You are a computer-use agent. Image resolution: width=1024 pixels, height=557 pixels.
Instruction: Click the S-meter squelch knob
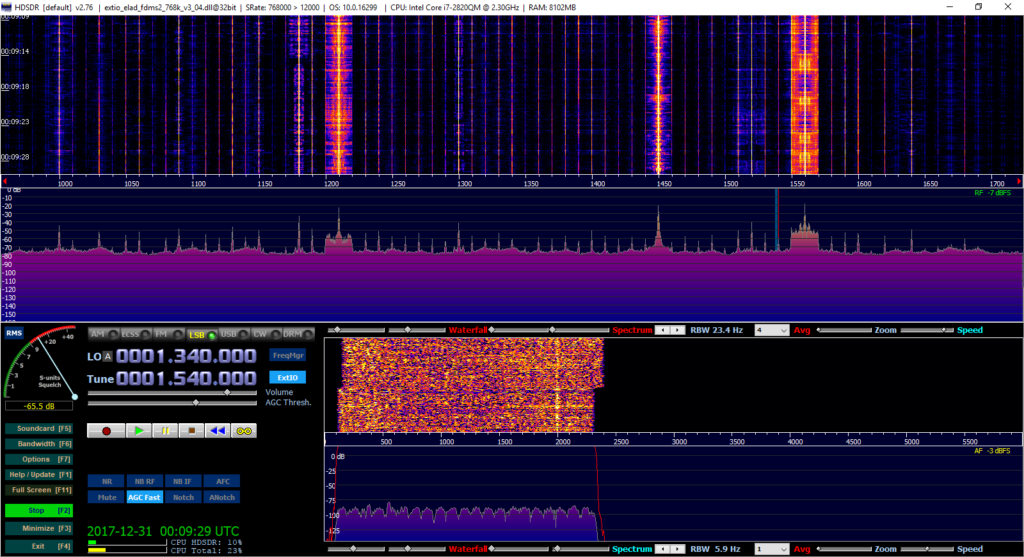click(x=75, y=396)
